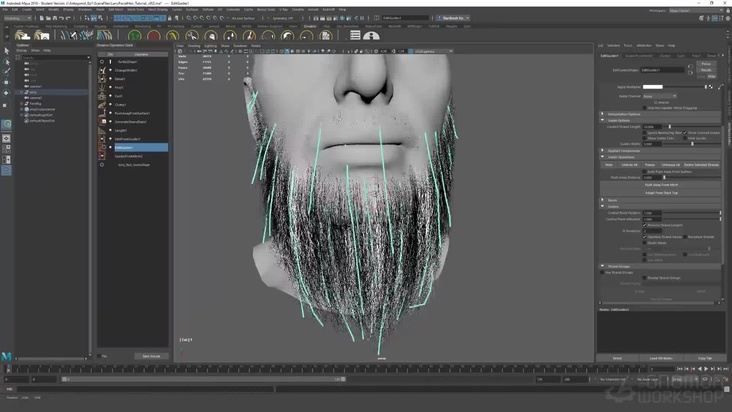Enable Ignore Backfacing Strands checkbox
The width and height of the screenshot is (732, 412).
[645, 133]
